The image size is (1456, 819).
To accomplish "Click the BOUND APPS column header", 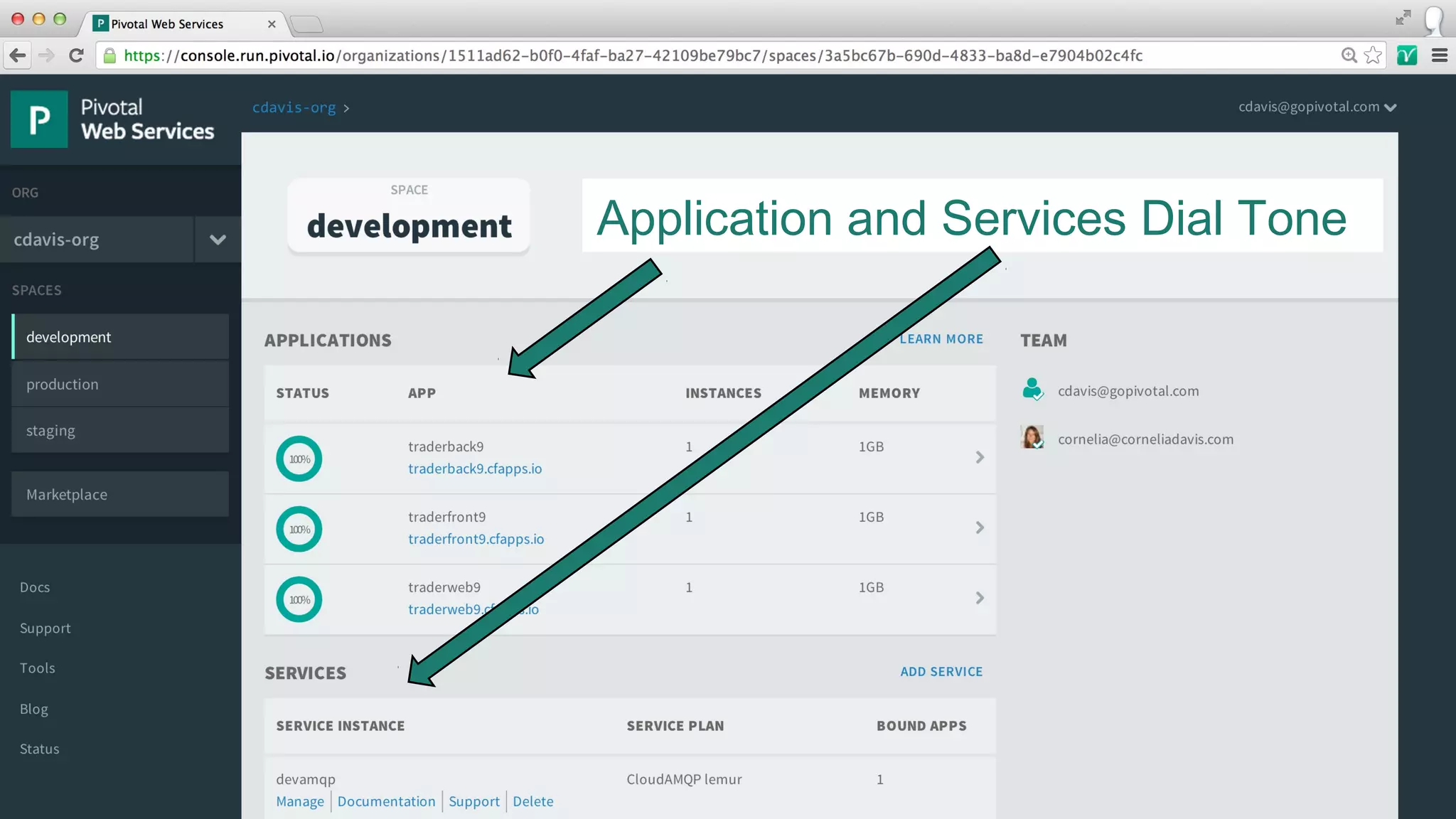I will [x=921, y=726].
